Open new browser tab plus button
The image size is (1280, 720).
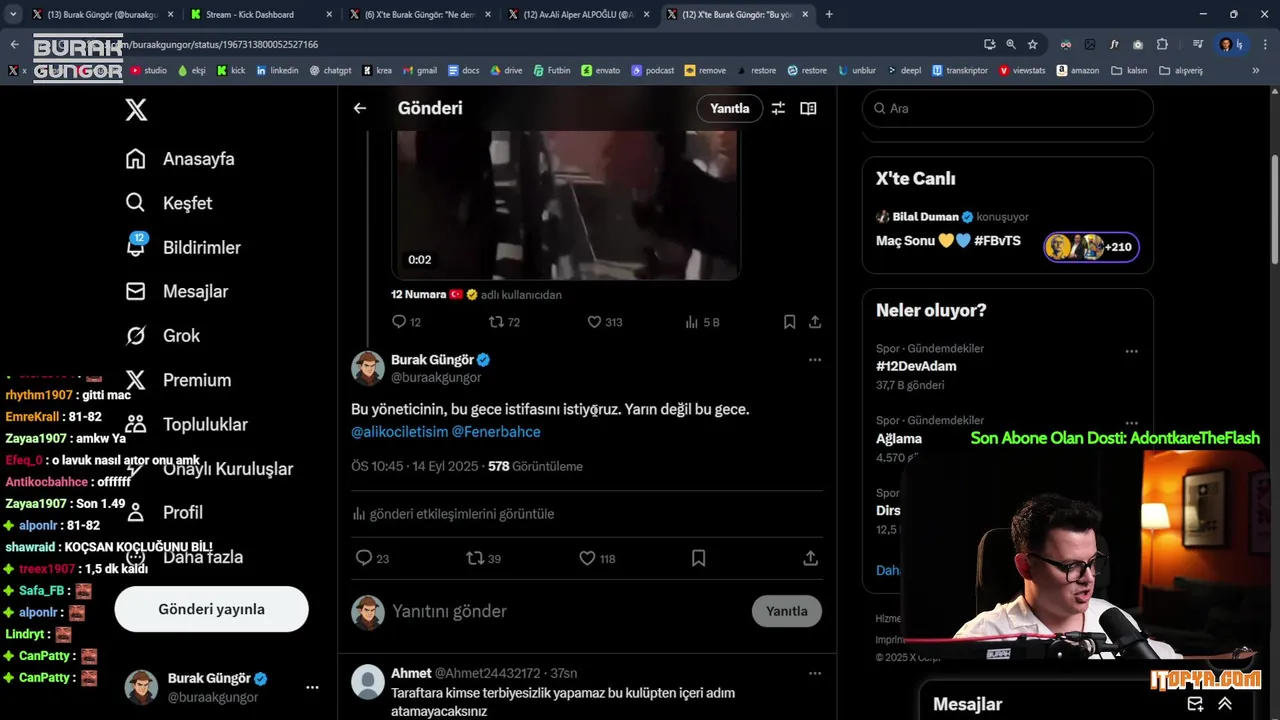click(829, 14)
